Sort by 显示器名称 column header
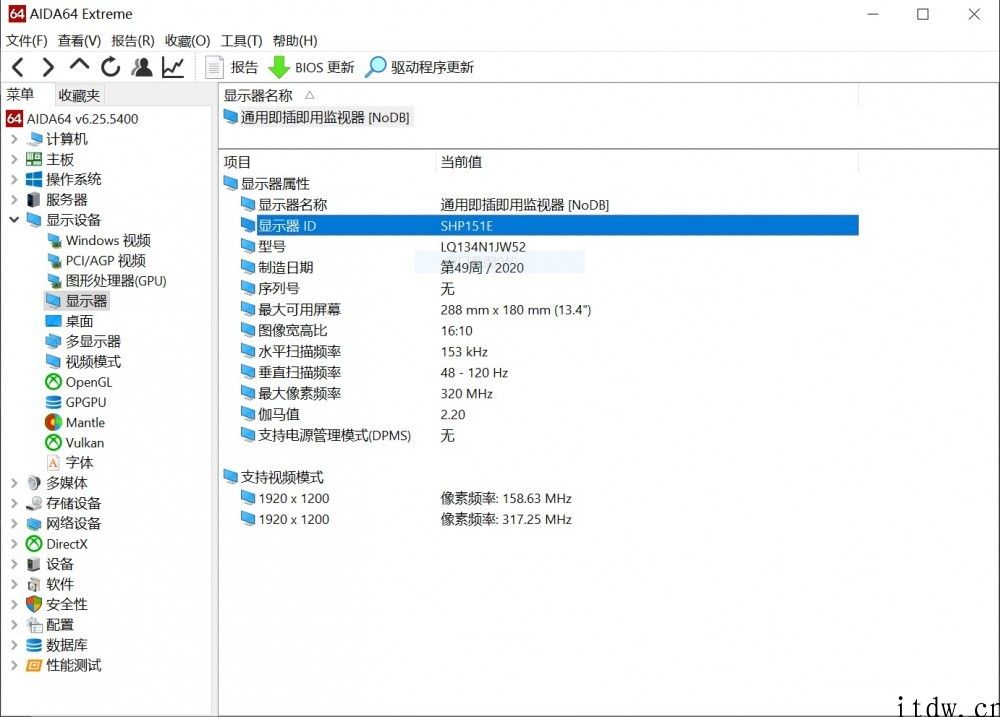 258,96
